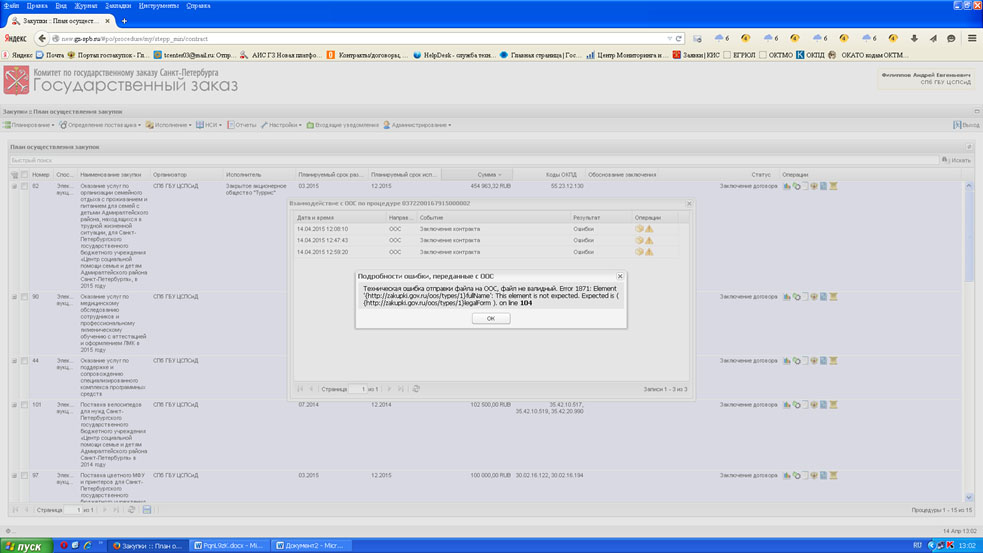Expand the row for procedure number 90
Viewport: 983px width, 553px height.
click(x=14, y=297)
